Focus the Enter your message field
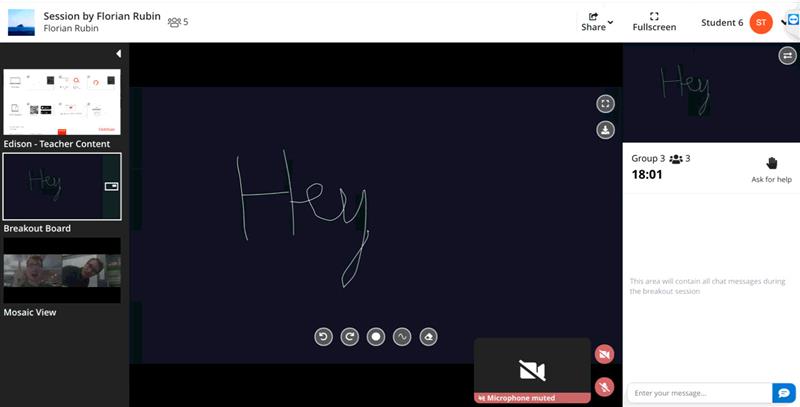This screenshot has height=407, width=800. tap(698, 393)
